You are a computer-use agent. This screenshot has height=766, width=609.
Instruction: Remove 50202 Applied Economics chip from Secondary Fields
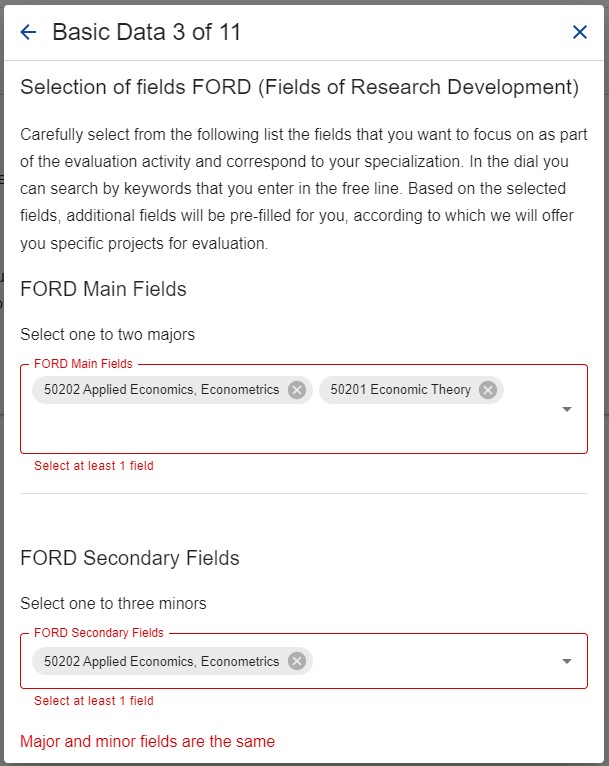tap(297, 661)
